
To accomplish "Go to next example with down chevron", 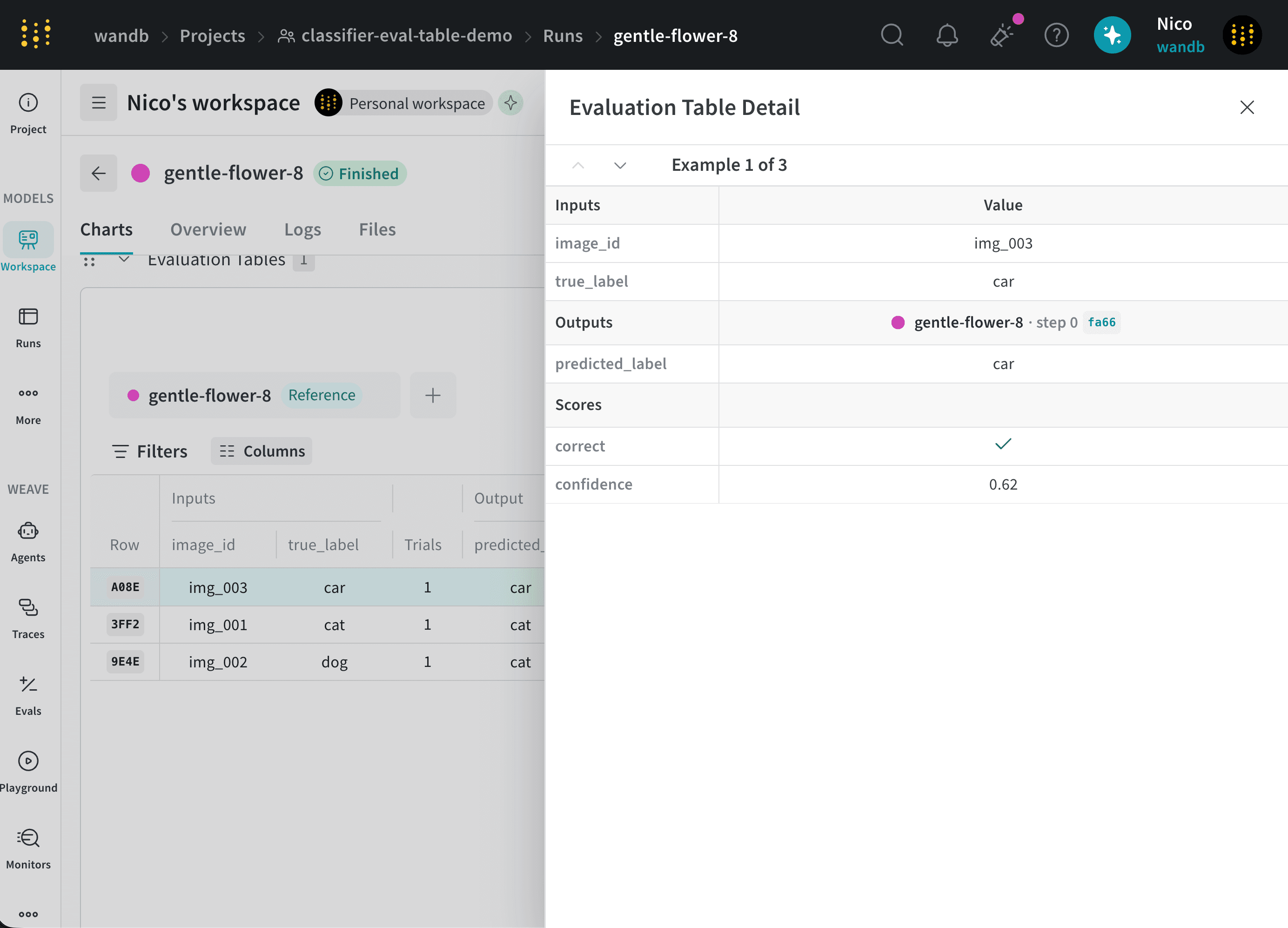I will tap(620, 165).
